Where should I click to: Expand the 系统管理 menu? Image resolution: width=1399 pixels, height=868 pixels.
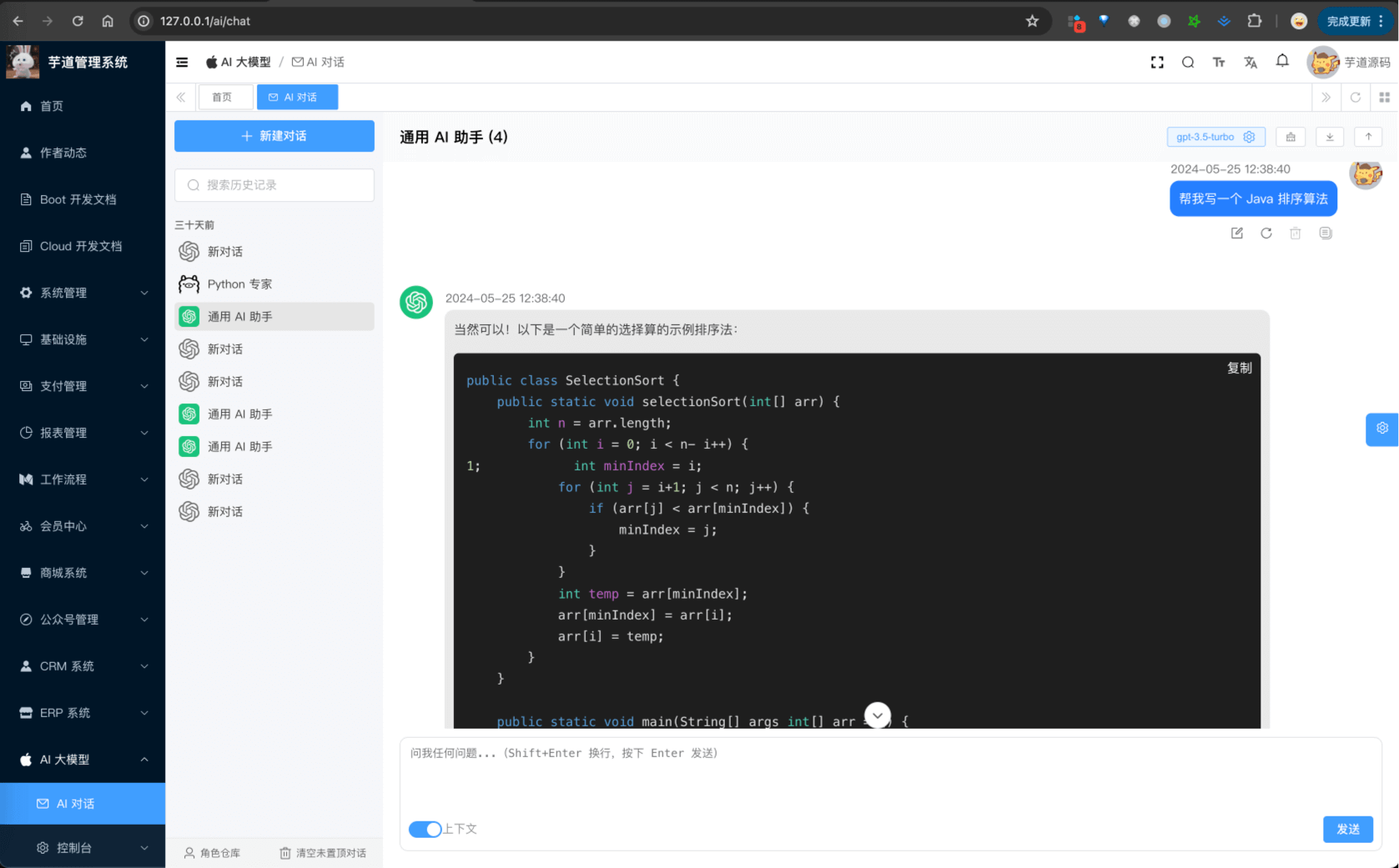tap(83, 293)
